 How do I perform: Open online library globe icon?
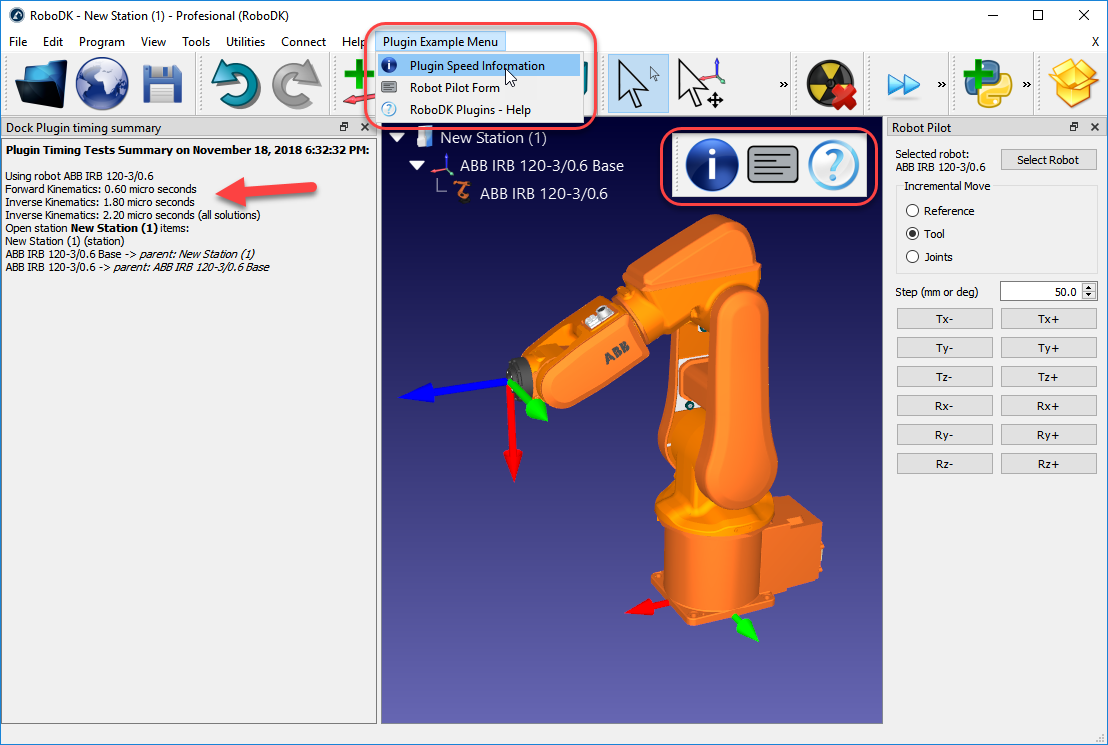click(x=102, y=84)
